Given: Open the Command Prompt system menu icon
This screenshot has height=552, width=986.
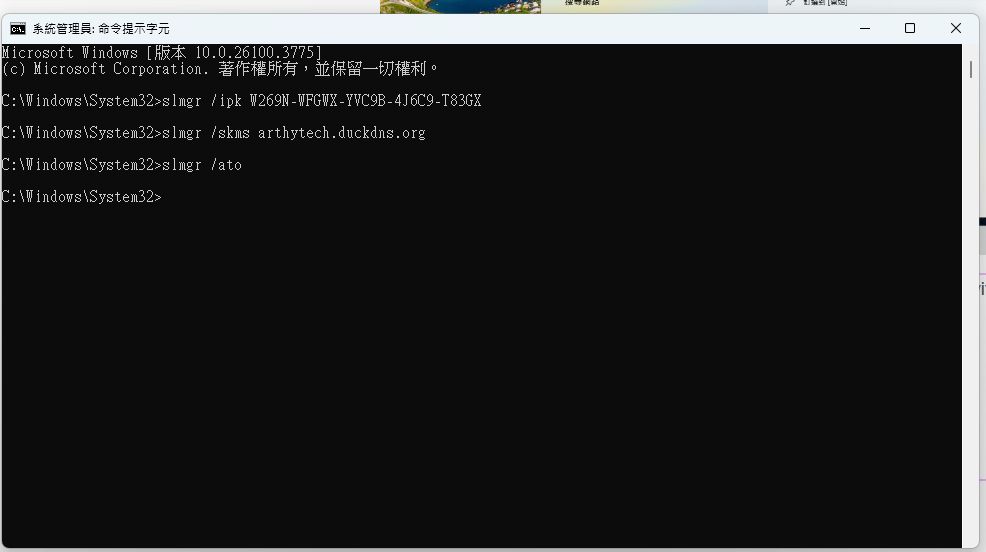Looking at the screenshot, I should pos(18,29).
